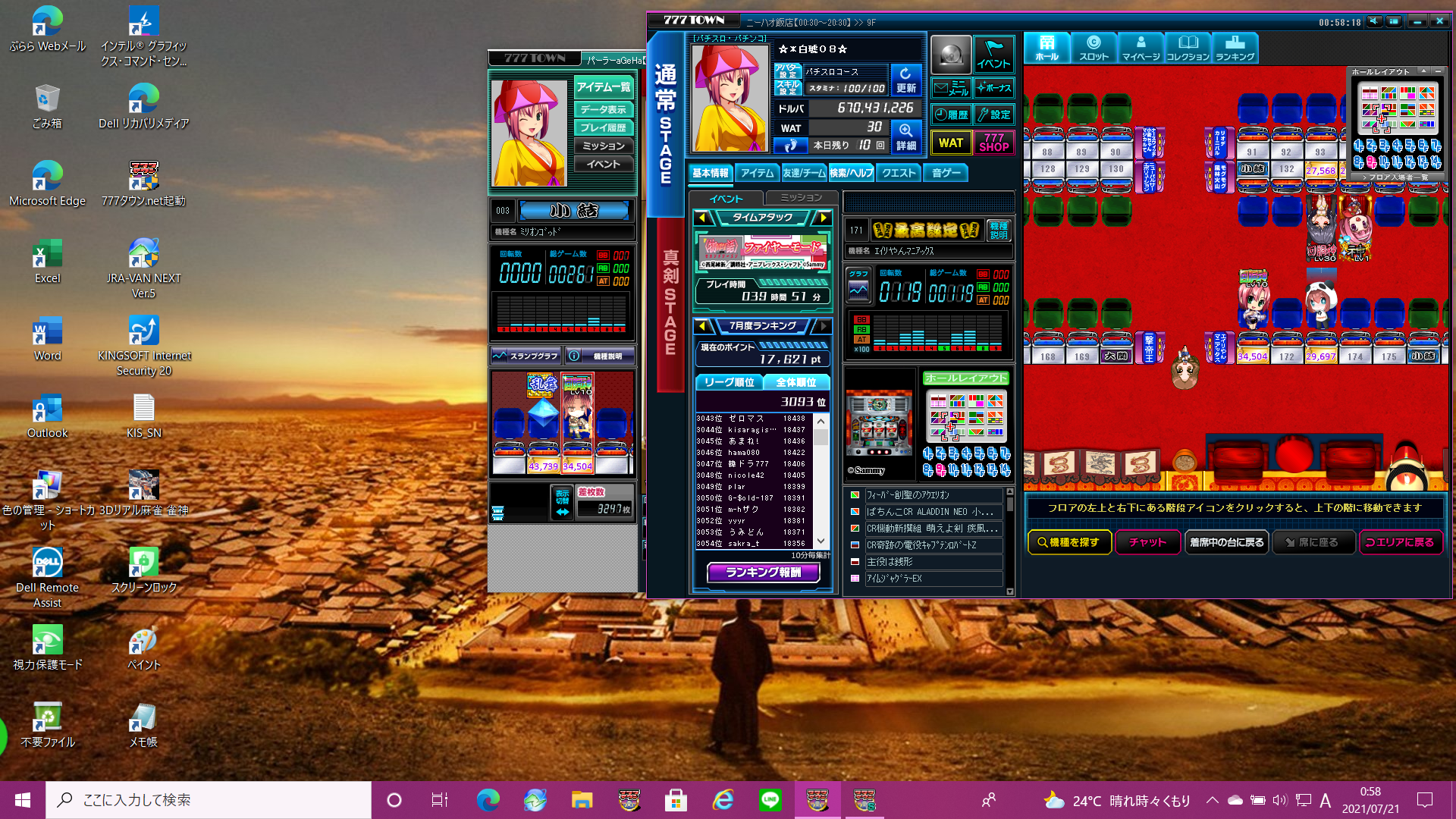Open チャット button

coord(1147,542)
